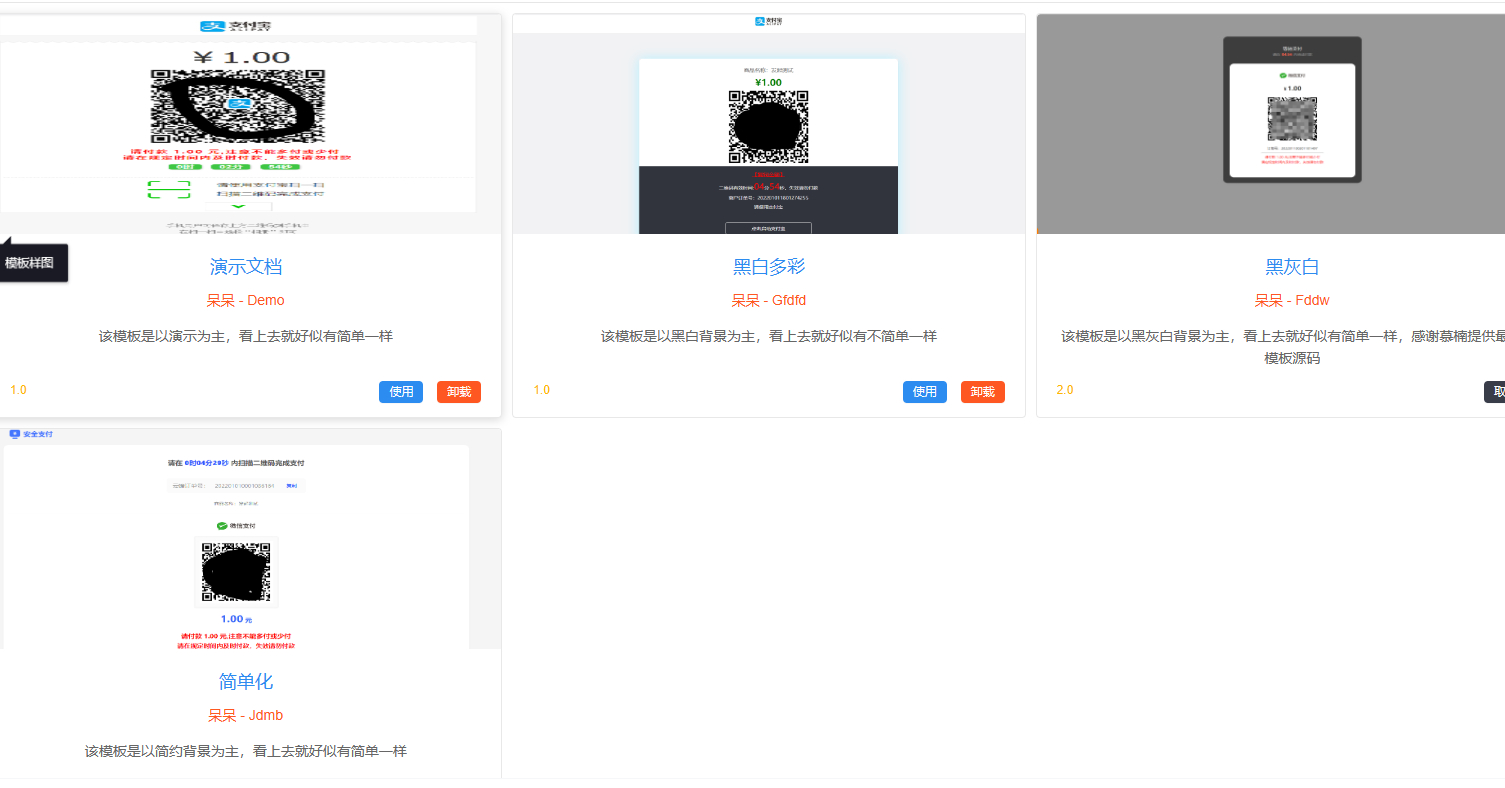Click version 1.0 on 演示文档 card
The height and width of the screenshot is (788, 1505).
[18, 390]
